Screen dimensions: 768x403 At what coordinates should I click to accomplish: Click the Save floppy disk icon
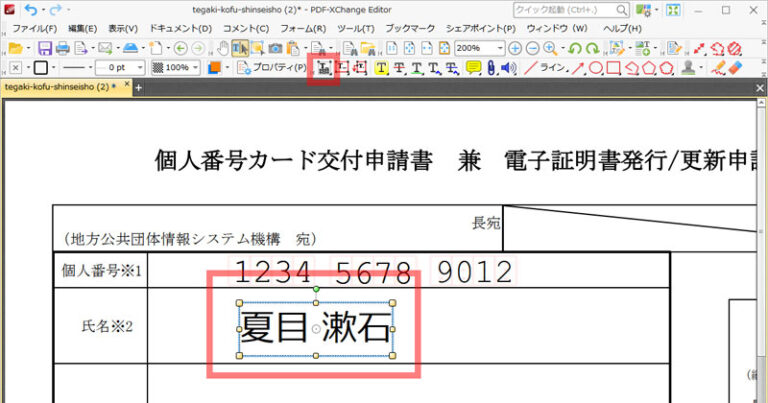point(44,48)
